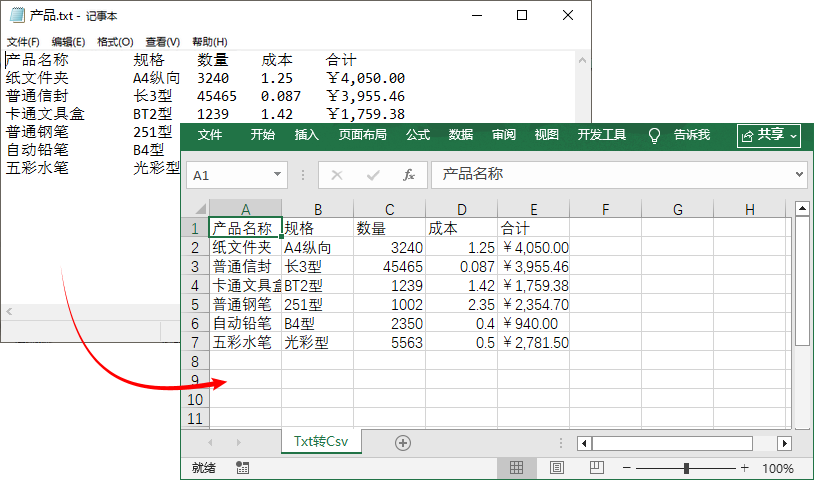Select column E header
This screenshot has height=480, width=814.
coord(534,209)
